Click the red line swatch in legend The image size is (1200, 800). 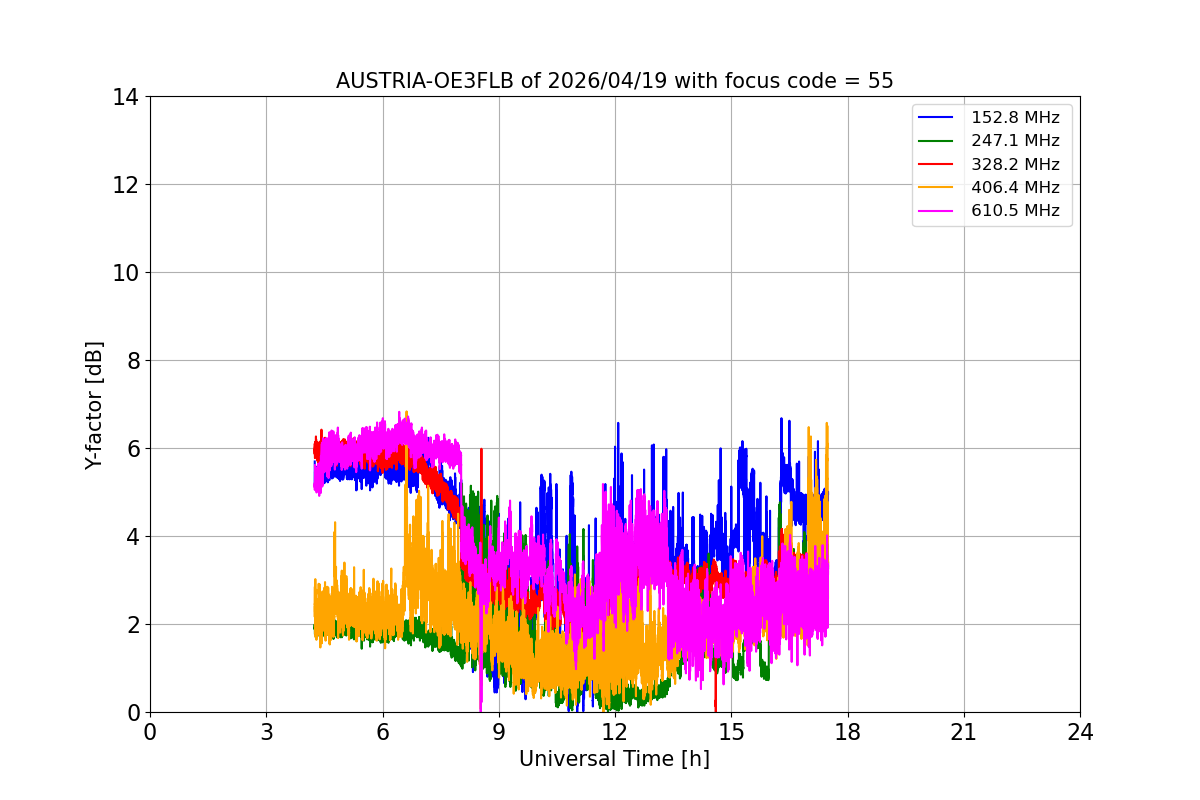(x=937, y=164)
